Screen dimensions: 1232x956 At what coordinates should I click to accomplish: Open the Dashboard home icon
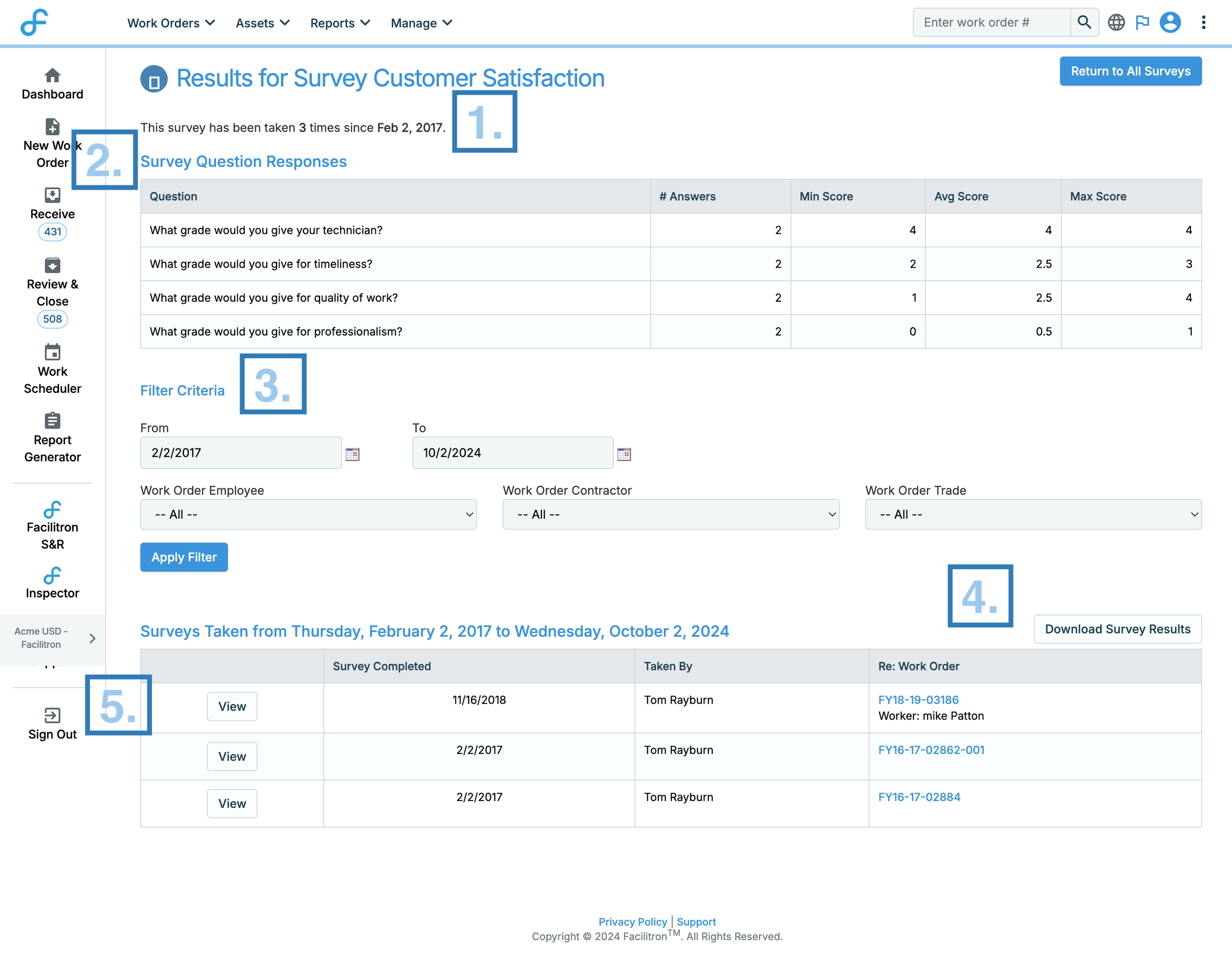52,75
